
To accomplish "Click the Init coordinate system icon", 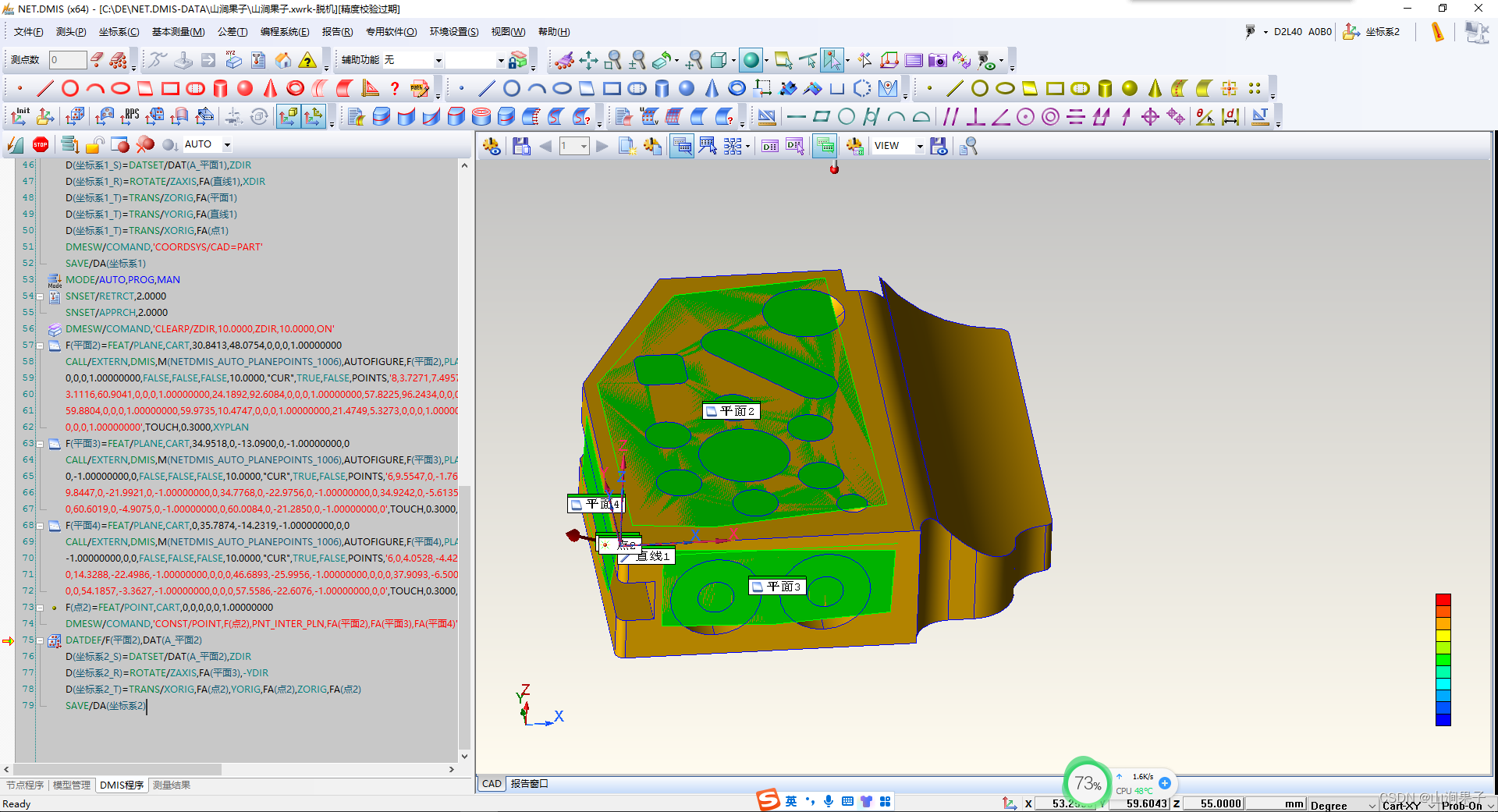I will (x=20, y=117).
